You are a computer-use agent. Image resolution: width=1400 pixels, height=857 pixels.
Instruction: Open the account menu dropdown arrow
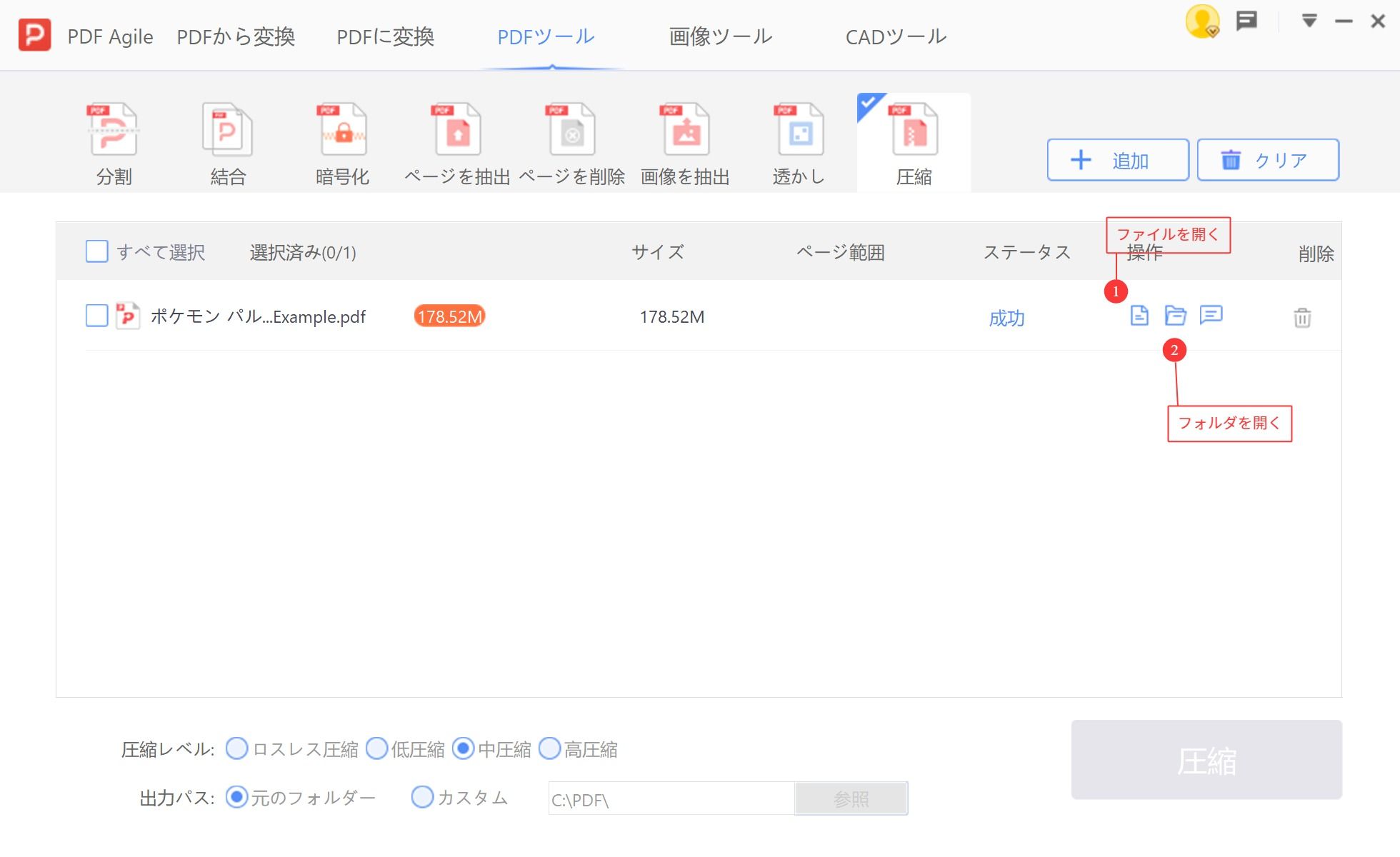point(1309,21)
